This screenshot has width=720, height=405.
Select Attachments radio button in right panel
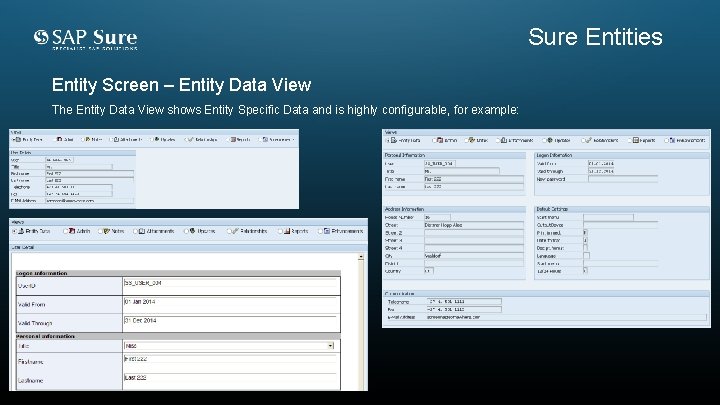click(498, 140)
